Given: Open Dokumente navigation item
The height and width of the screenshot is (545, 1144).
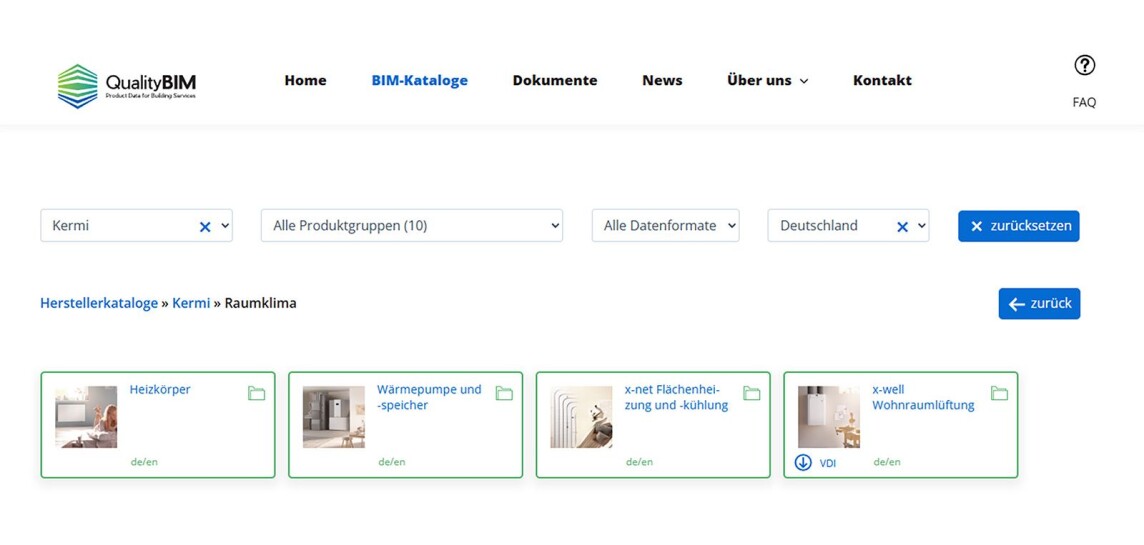Looking at the screenshot, I should 554,80.
